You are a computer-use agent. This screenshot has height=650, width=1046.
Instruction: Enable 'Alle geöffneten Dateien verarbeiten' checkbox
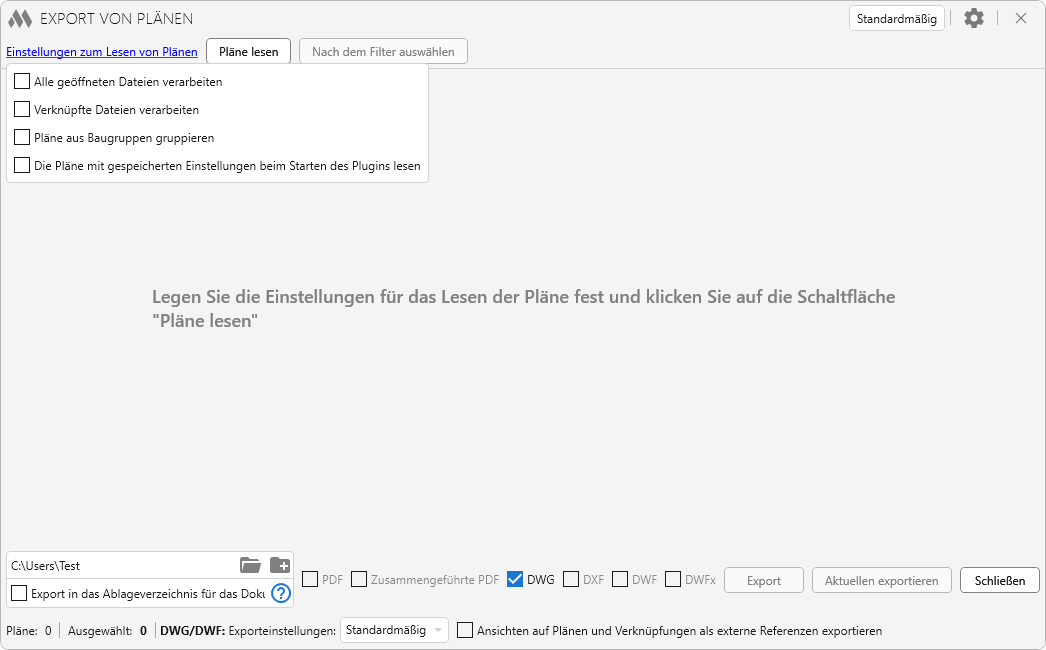(22, 82)
